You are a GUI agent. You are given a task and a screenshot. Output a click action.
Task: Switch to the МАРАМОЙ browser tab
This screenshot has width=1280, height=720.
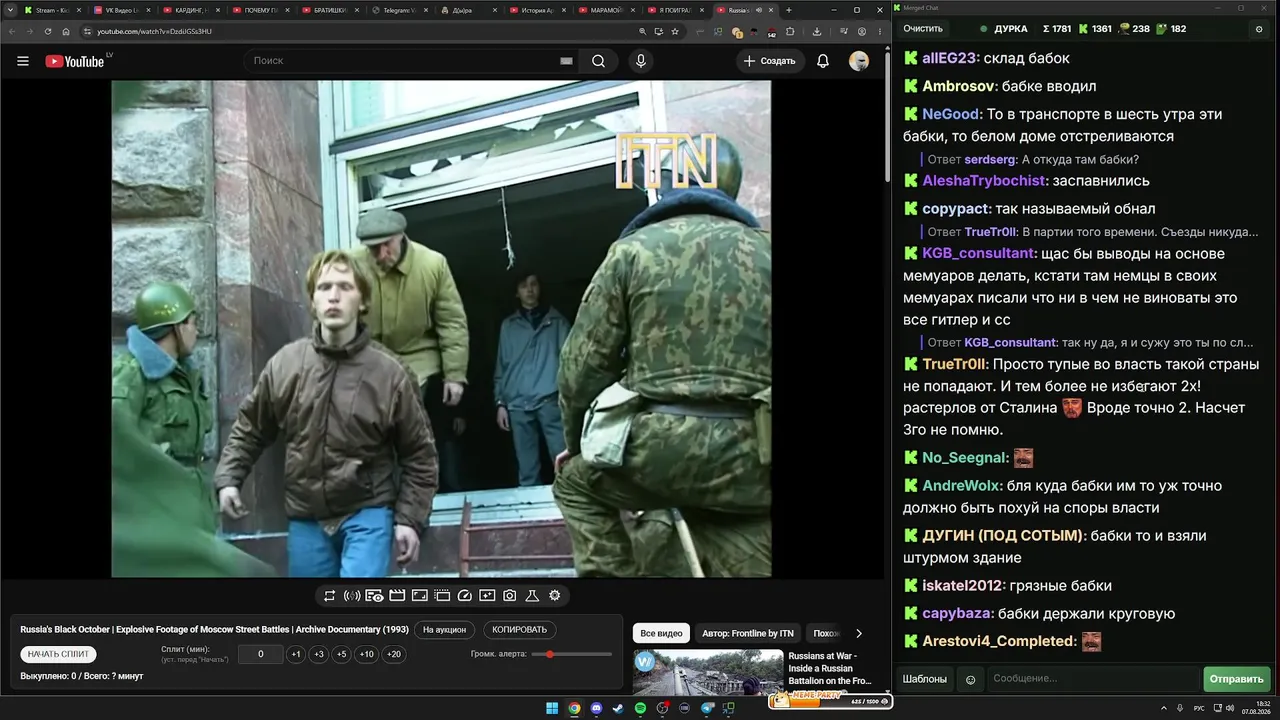point(607,10)
